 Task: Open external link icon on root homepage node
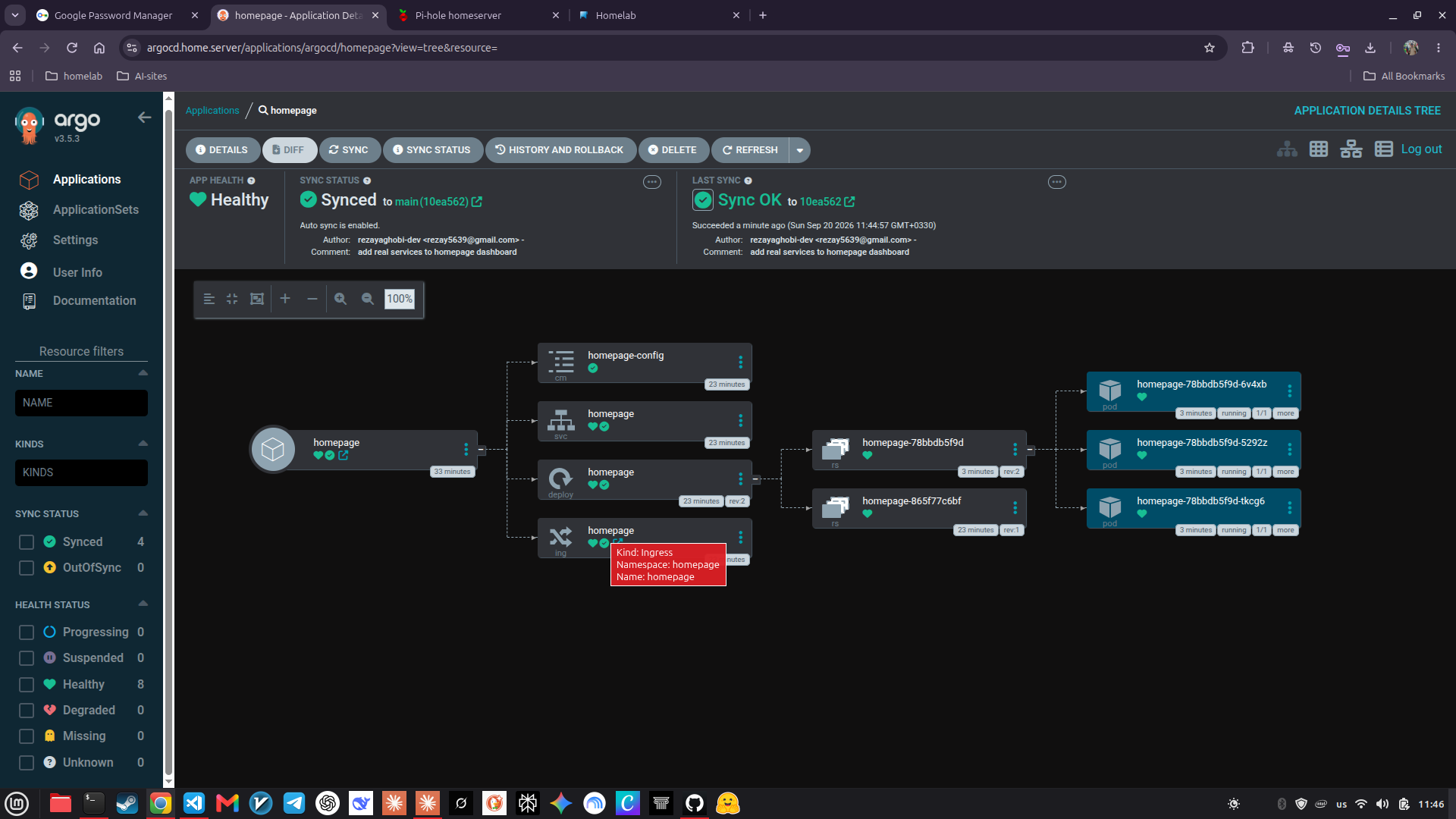point(344,456)
